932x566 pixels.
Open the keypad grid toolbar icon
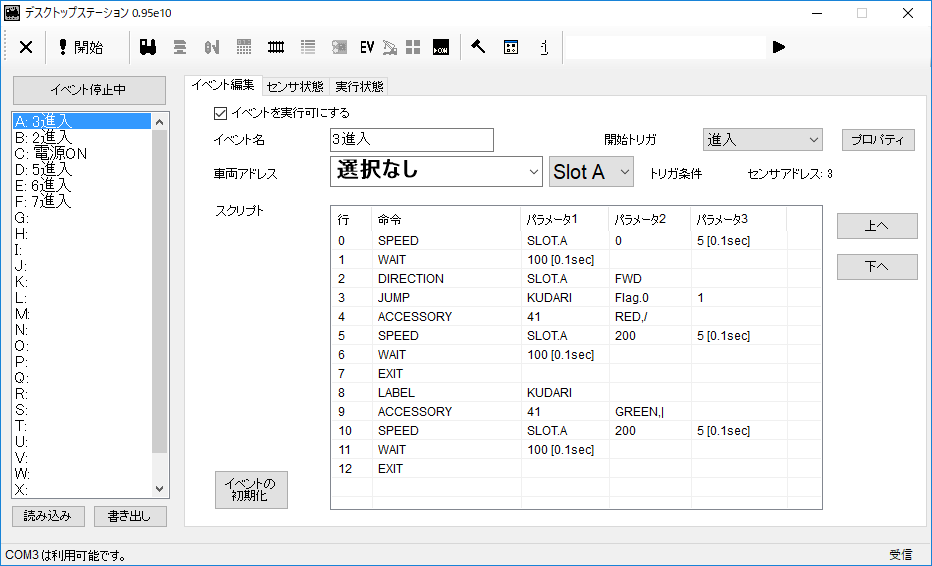tap(244, 47)
